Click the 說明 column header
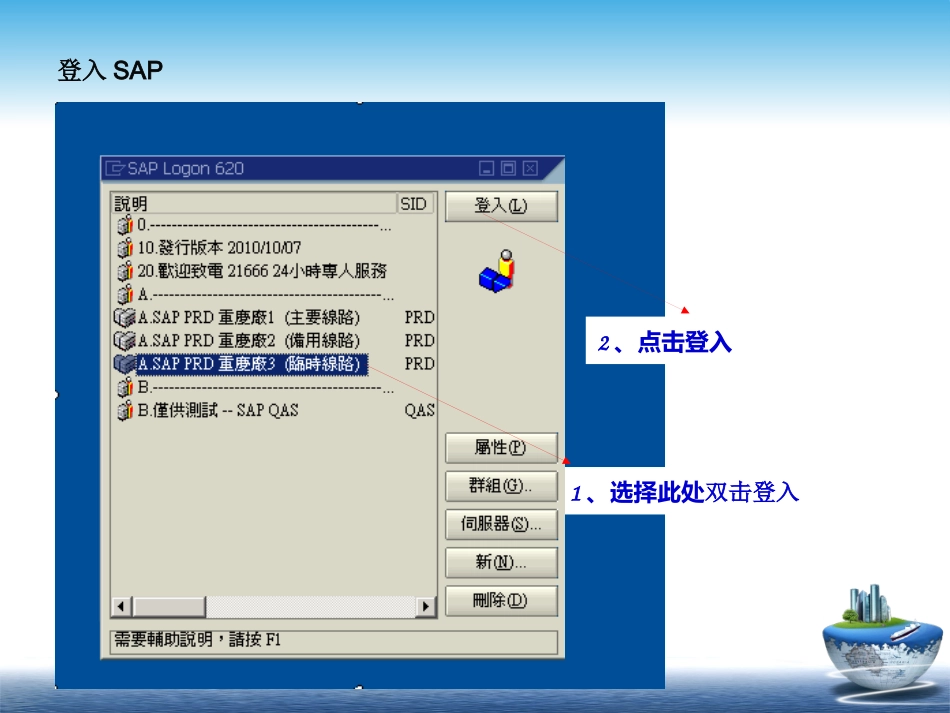The width and height of the screenshot is (950, 713). [x=254, y=204]
